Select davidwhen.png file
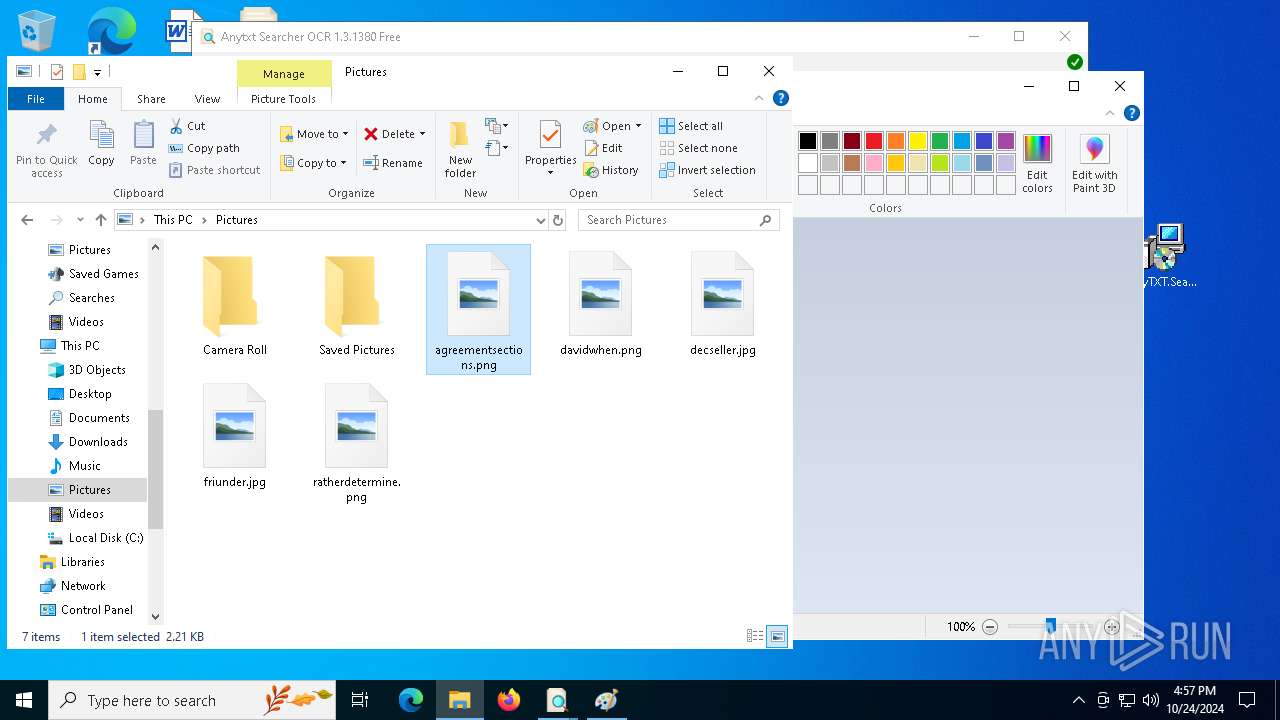The width and height of the screenshot is (1280, 720). coord(601,305)
